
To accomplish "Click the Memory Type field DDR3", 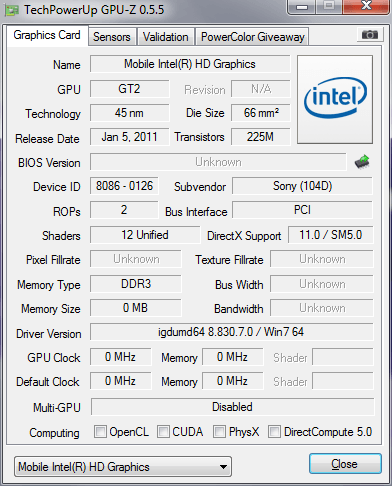I will pyautogui.click(x=136, y=284).
